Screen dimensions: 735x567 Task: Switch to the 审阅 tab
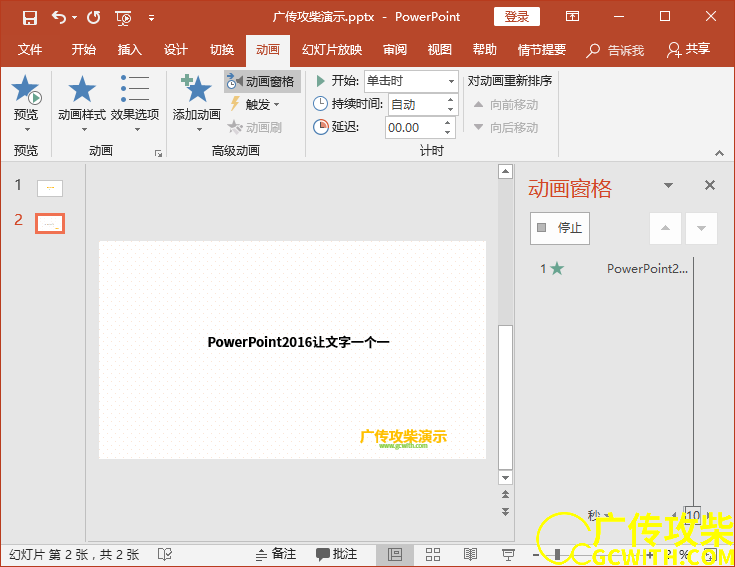(395, 50)
